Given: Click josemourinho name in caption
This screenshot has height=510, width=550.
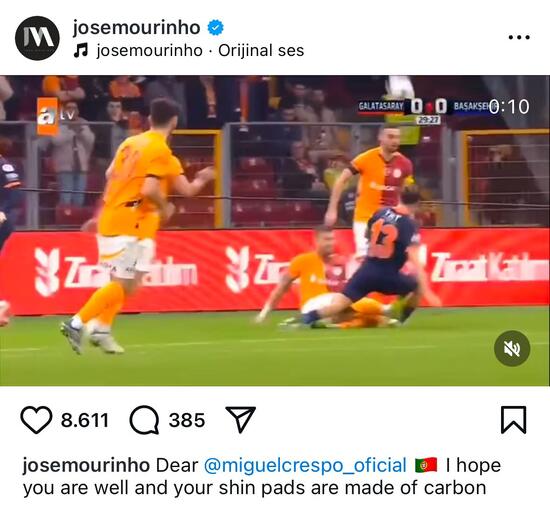Looking at the screenshot, I should coord(86,465).
